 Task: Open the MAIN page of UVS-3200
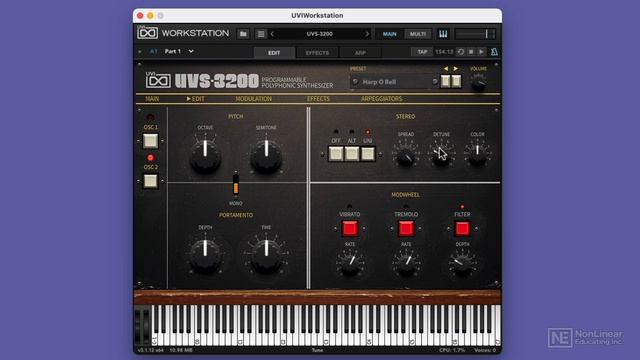[152, 99]
